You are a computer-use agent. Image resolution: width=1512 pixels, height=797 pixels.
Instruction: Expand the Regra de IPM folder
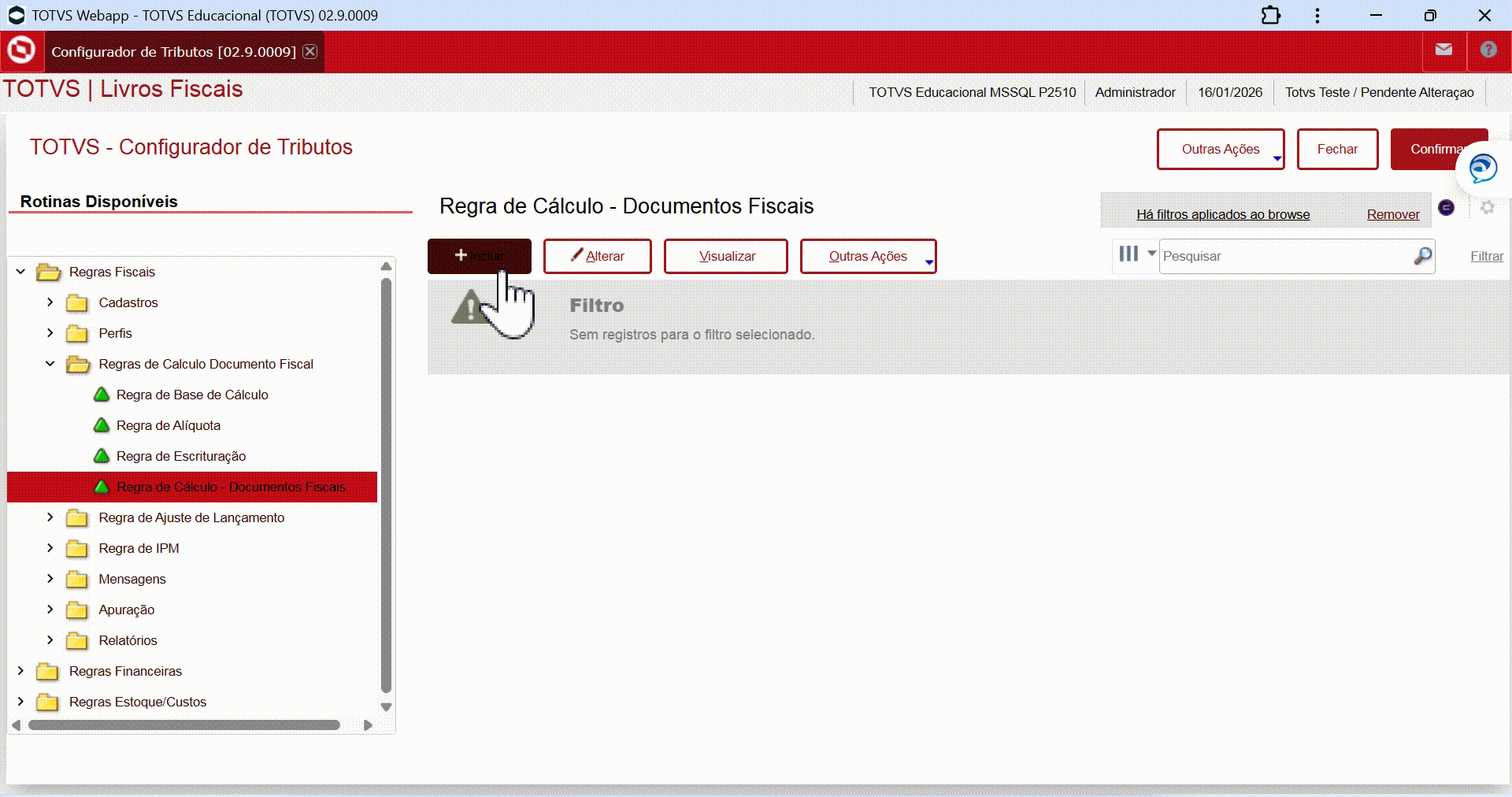coord(50,548)
